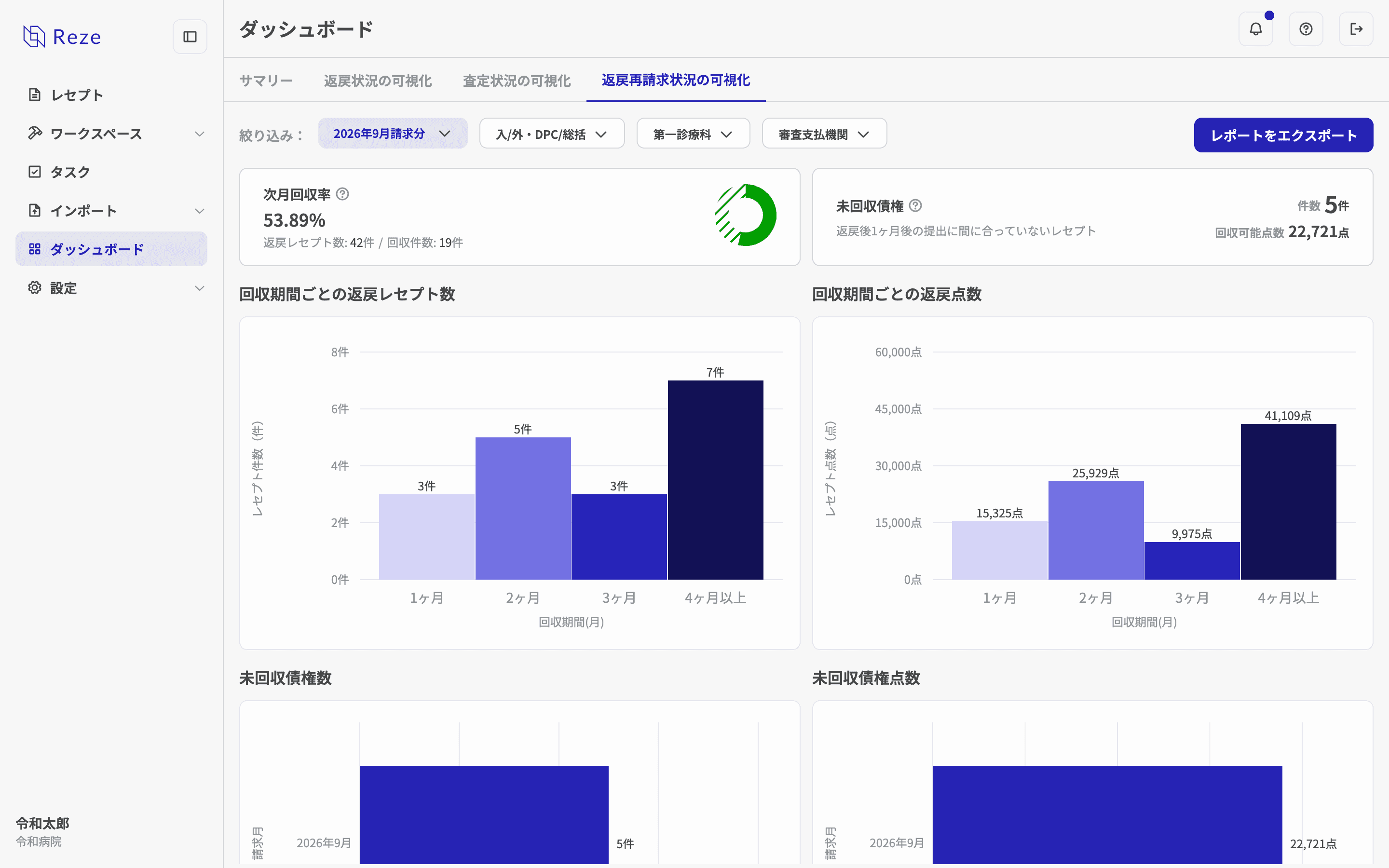The width and height of the screenshot is (1389, 868).
Task: Click the logout icon
Action: click(1356, 29)
